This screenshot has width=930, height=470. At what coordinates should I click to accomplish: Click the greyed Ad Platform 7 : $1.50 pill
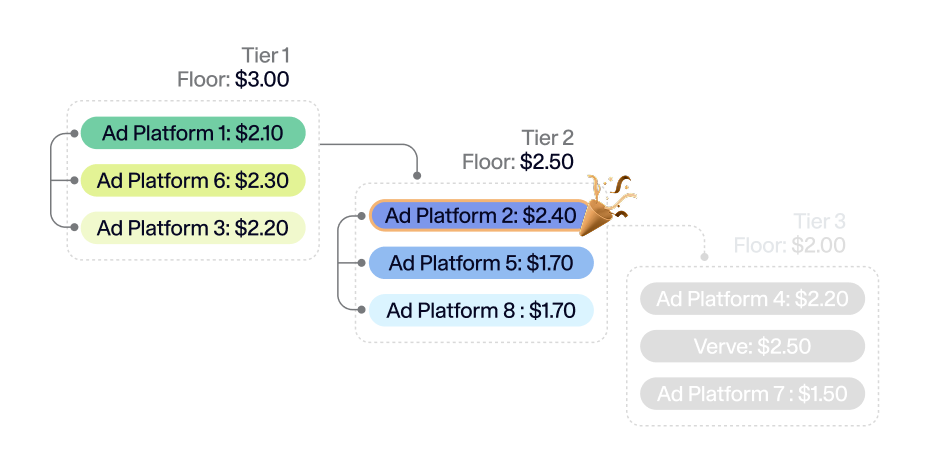click(x=752, y=394)
